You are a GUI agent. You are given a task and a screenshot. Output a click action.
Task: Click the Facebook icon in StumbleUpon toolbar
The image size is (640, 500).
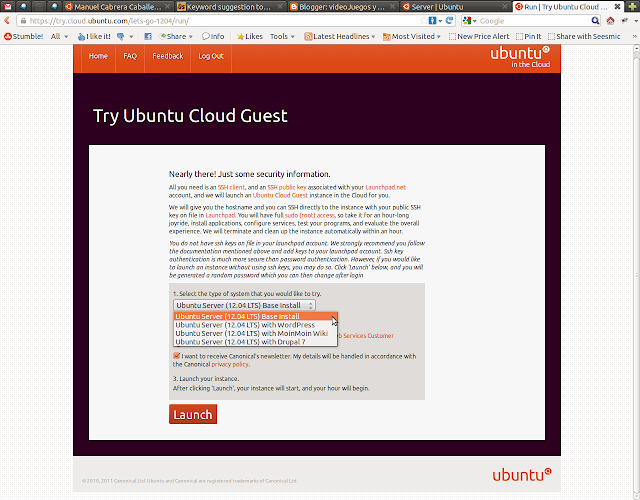point(148,36)
